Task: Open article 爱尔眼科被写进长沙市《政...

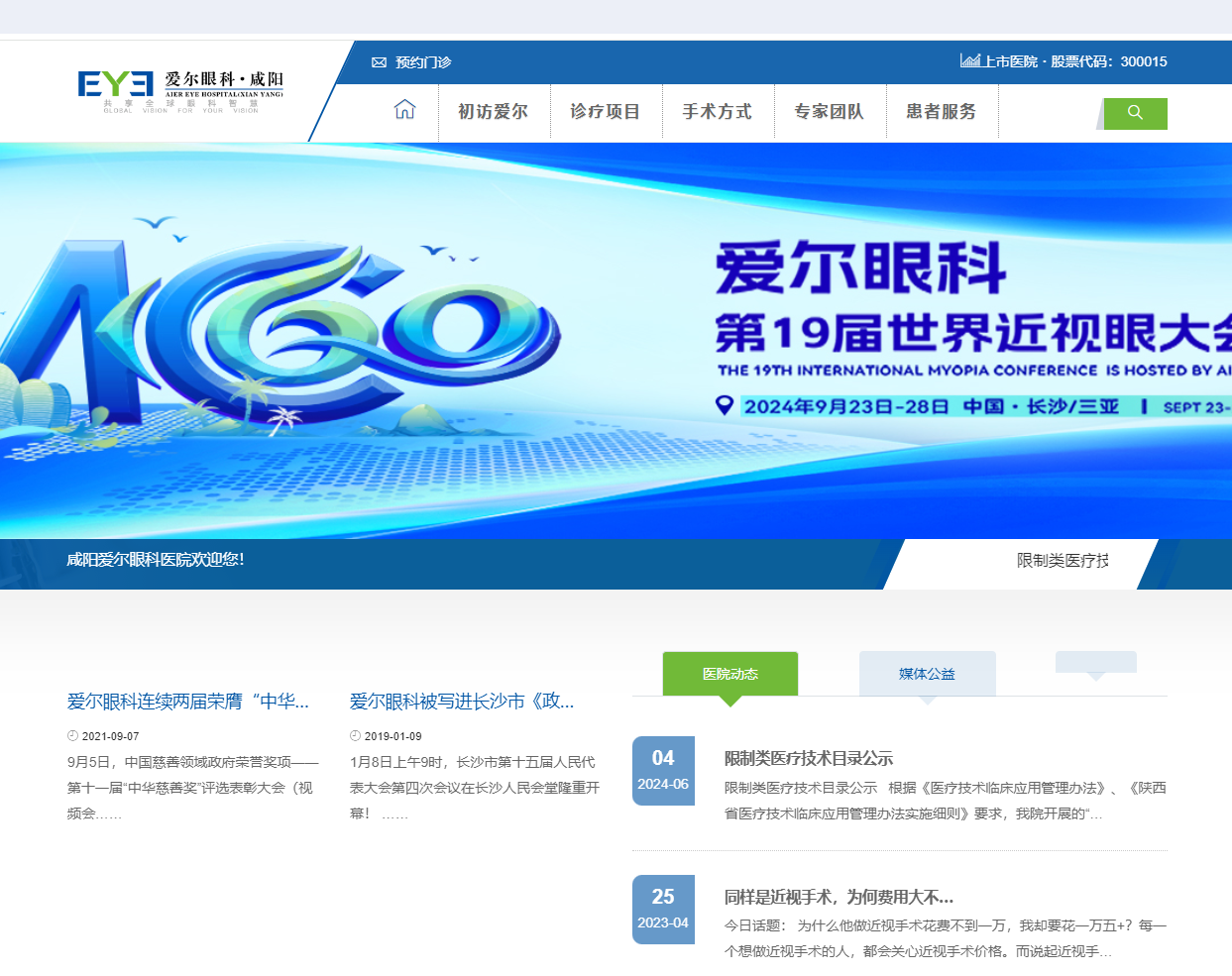Action: click(462, 702)
